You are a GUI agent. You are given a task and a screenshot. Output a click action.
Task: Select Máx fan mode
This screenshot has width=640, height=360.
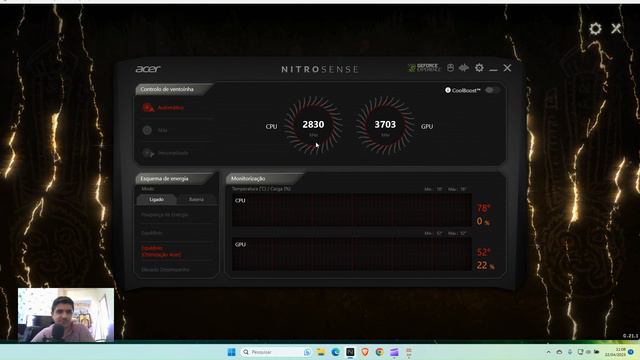[155, 130]
